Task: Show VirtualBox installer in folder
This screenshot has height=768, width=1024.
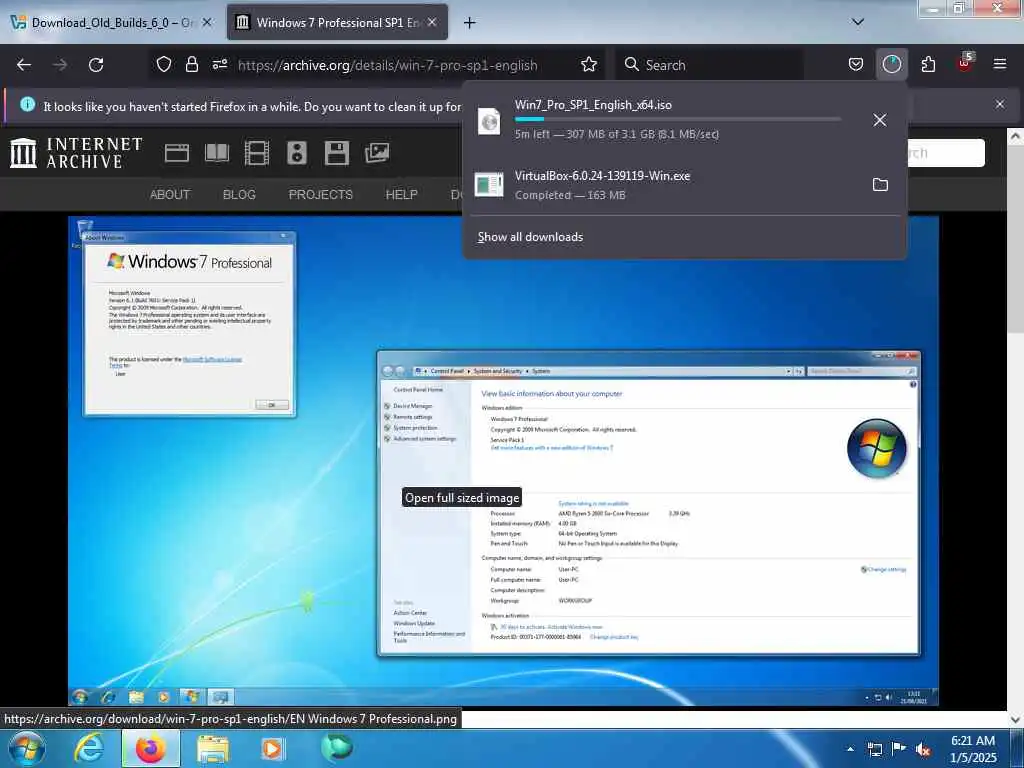Action: [880, 185]
